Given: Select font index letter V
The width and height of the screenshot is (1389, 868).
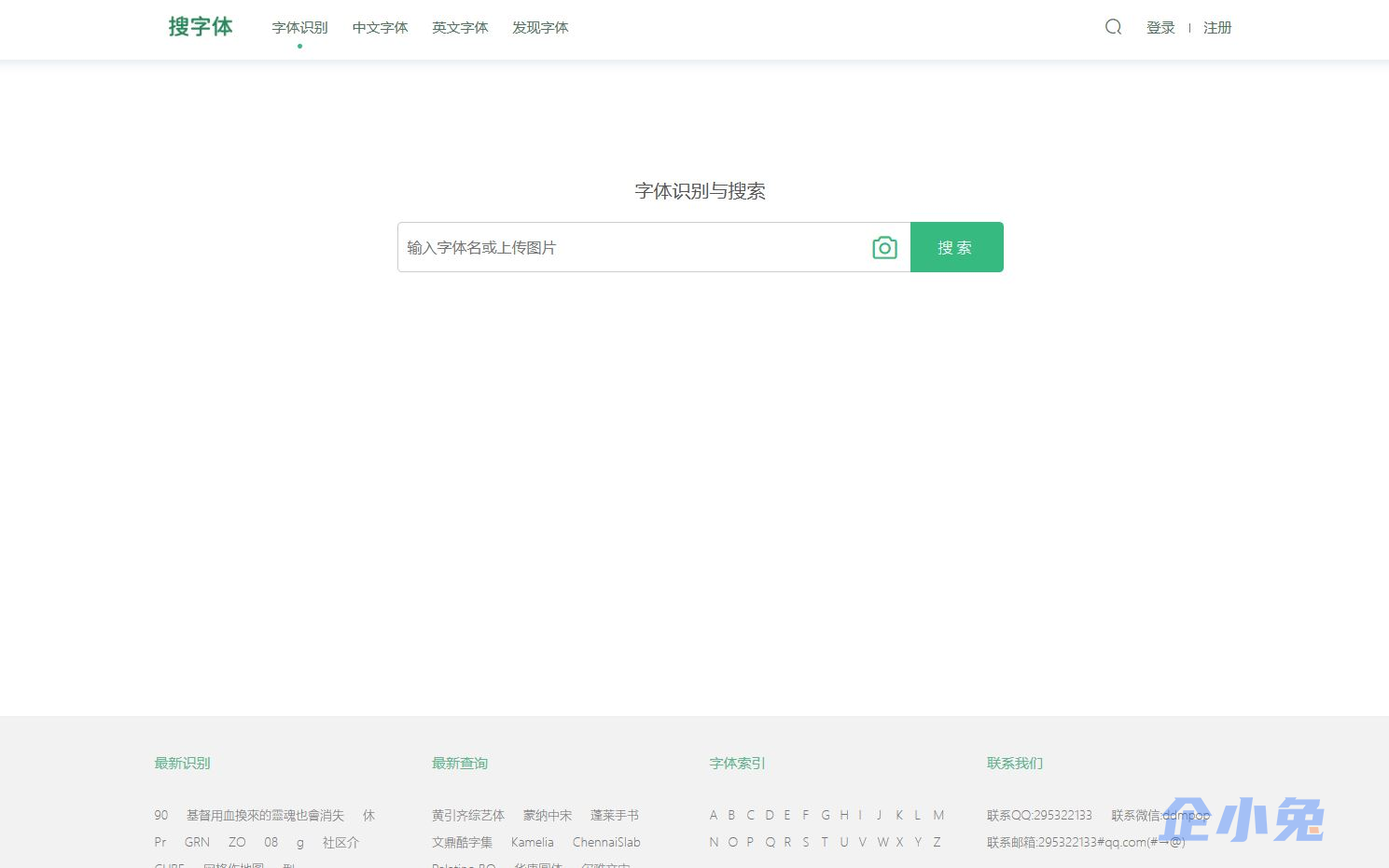Looking at the screenshot, I should [x=862, y=843].
